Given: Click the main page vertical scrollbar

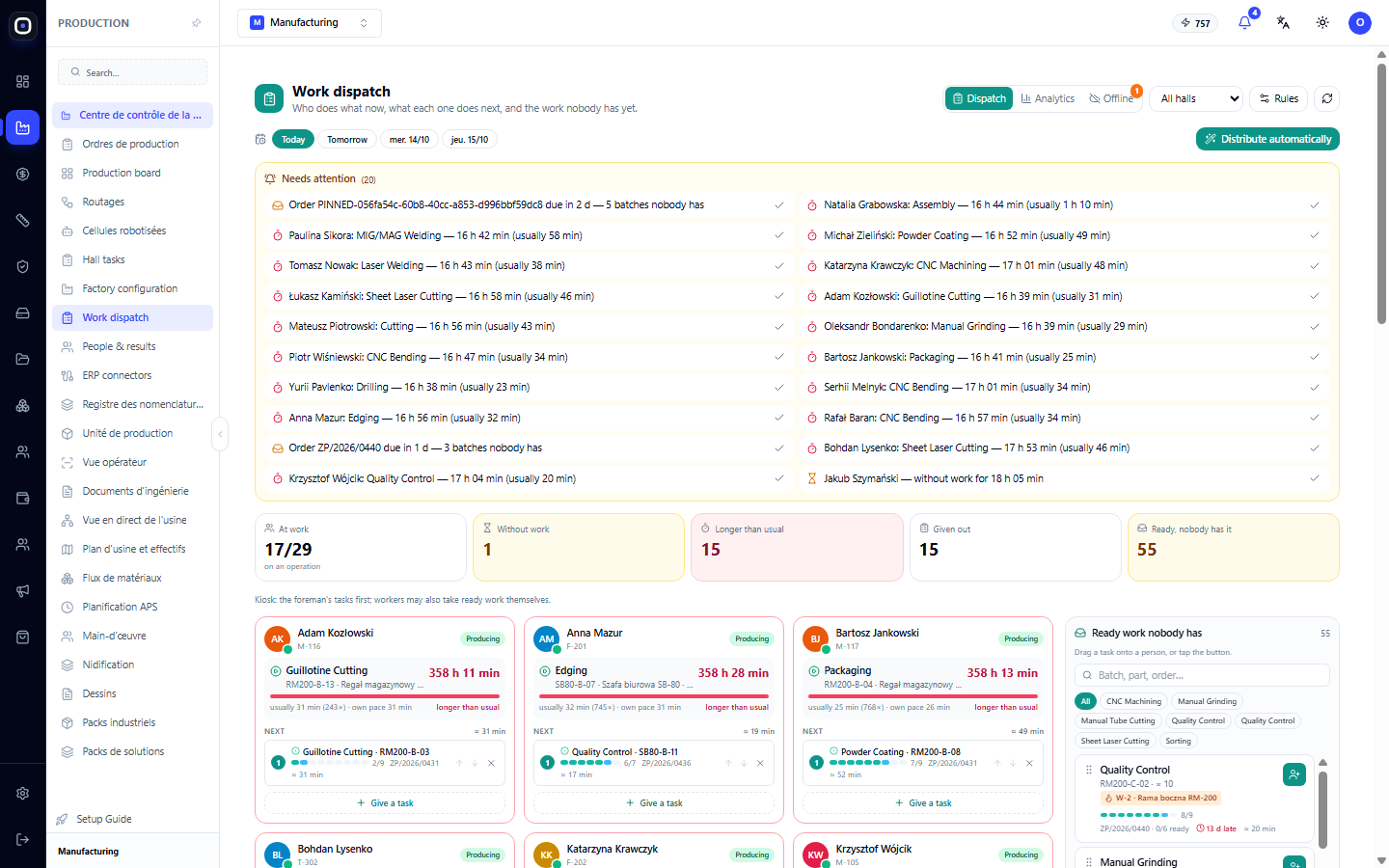Looking at the screenshot, I should pyautogui.click(x=1381, y=193).
